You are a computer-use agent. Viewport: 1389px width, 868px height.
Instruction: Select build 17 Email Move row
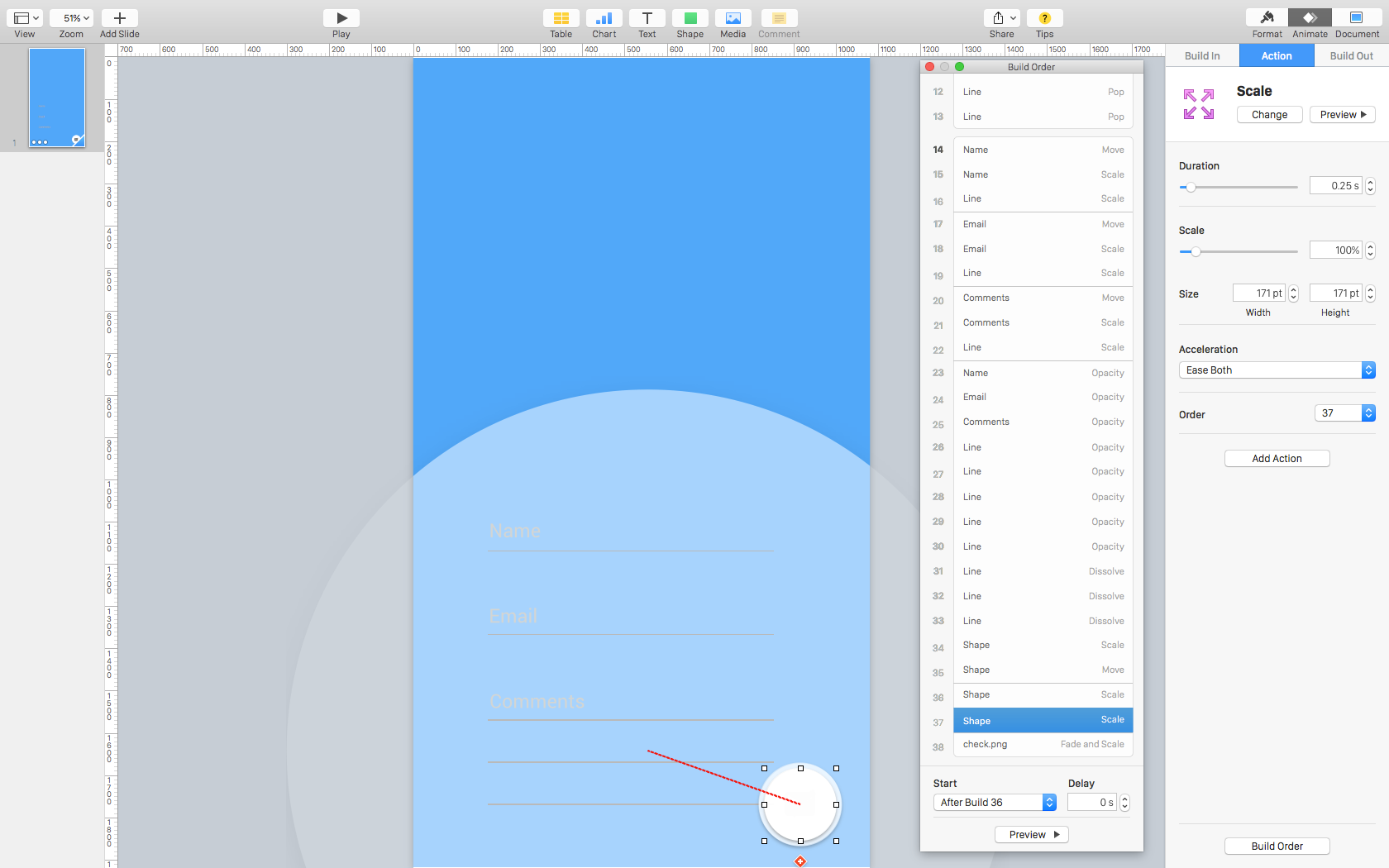coord(1043,224)
